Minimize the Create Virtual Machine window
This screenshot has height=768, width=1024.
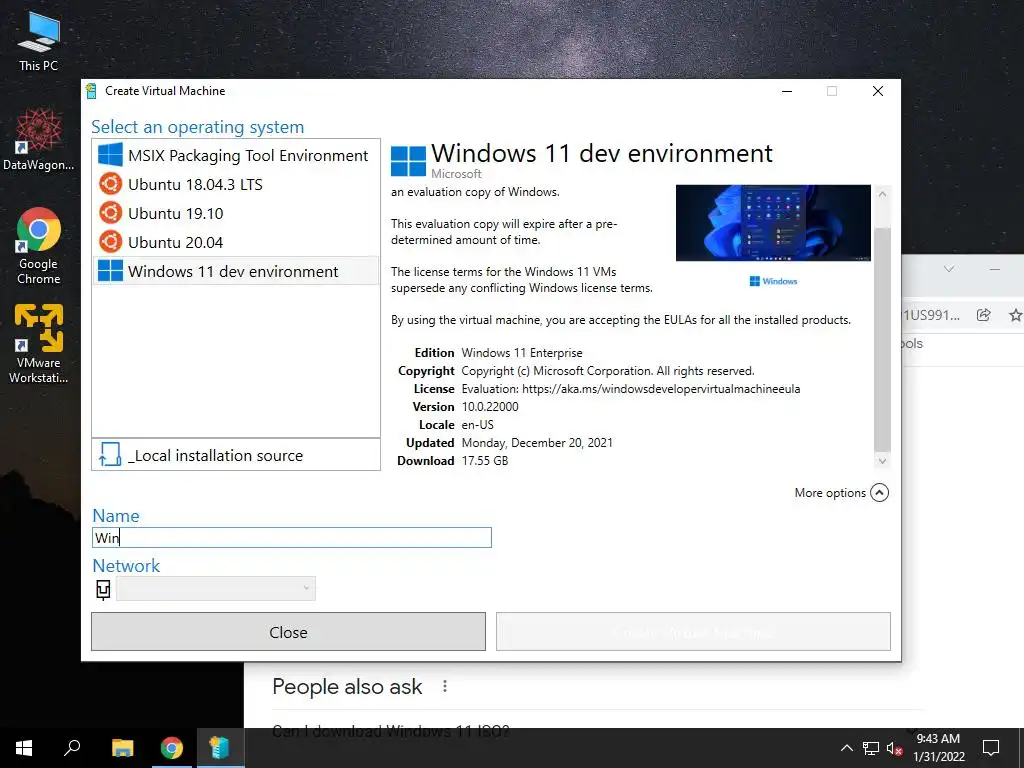[x=787, y=91]
